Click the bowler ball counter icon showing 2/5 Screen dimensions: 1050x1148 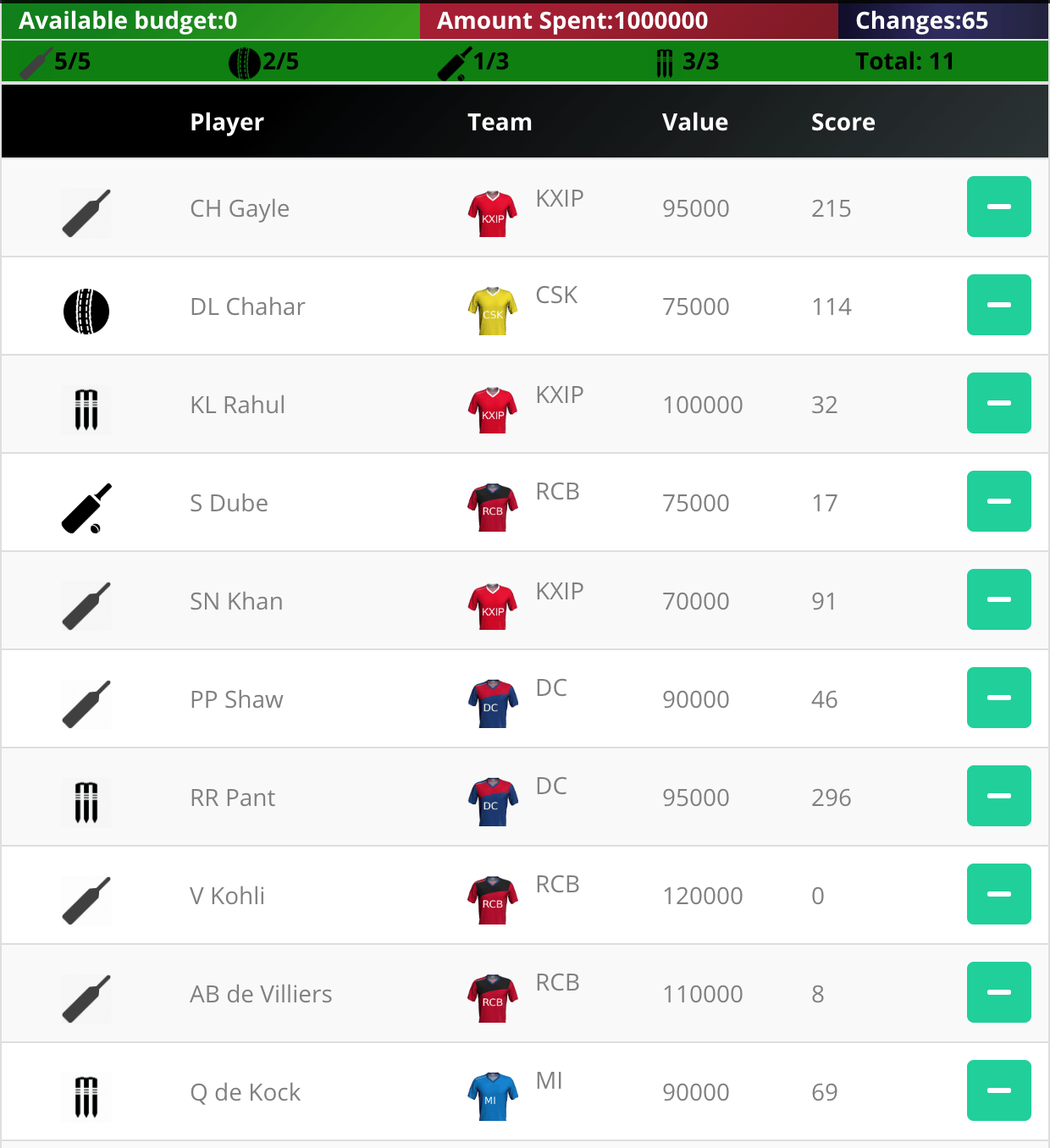coord(245,63)
